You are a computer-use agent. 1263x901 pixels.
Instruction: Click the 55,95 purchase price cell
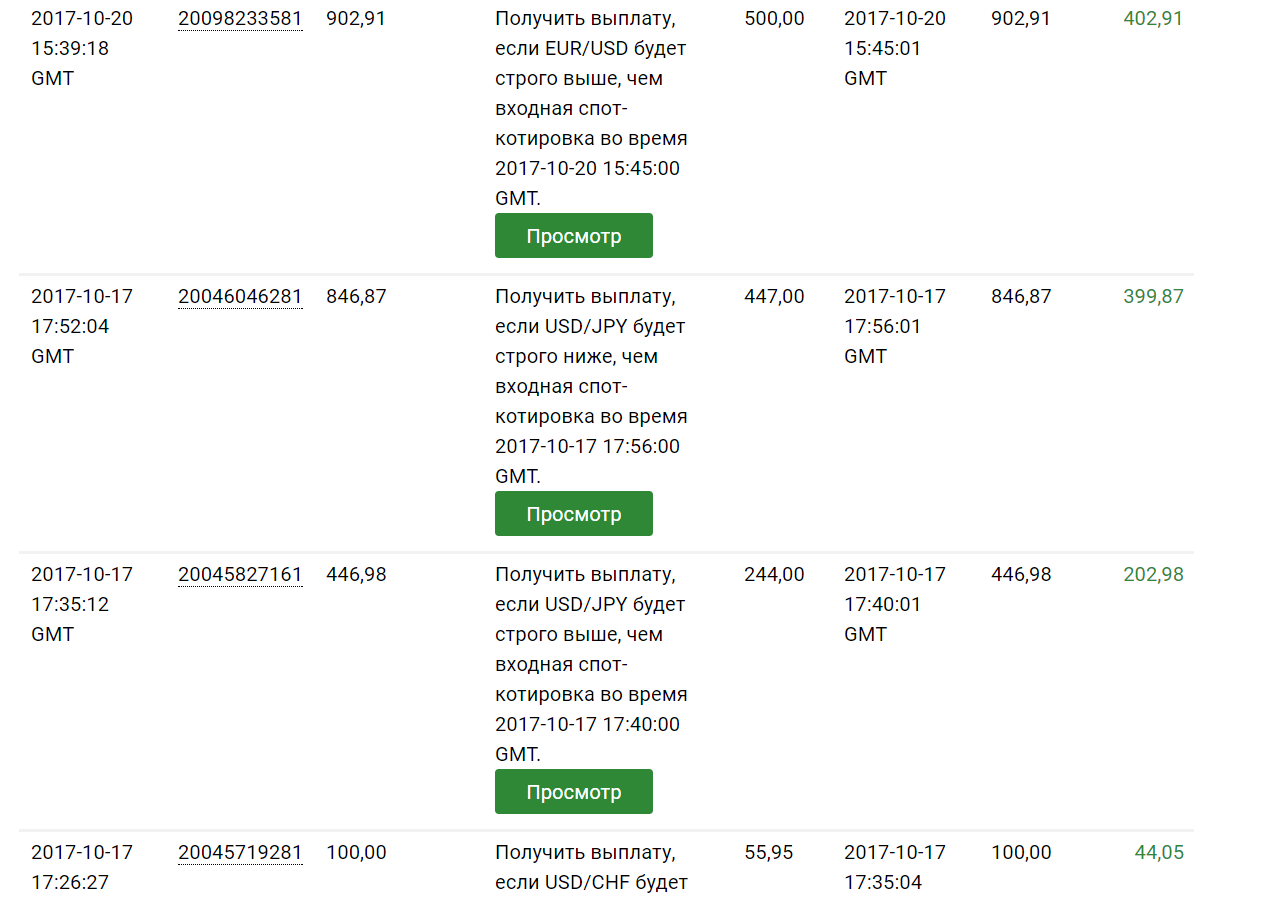[x=768, y=853]
